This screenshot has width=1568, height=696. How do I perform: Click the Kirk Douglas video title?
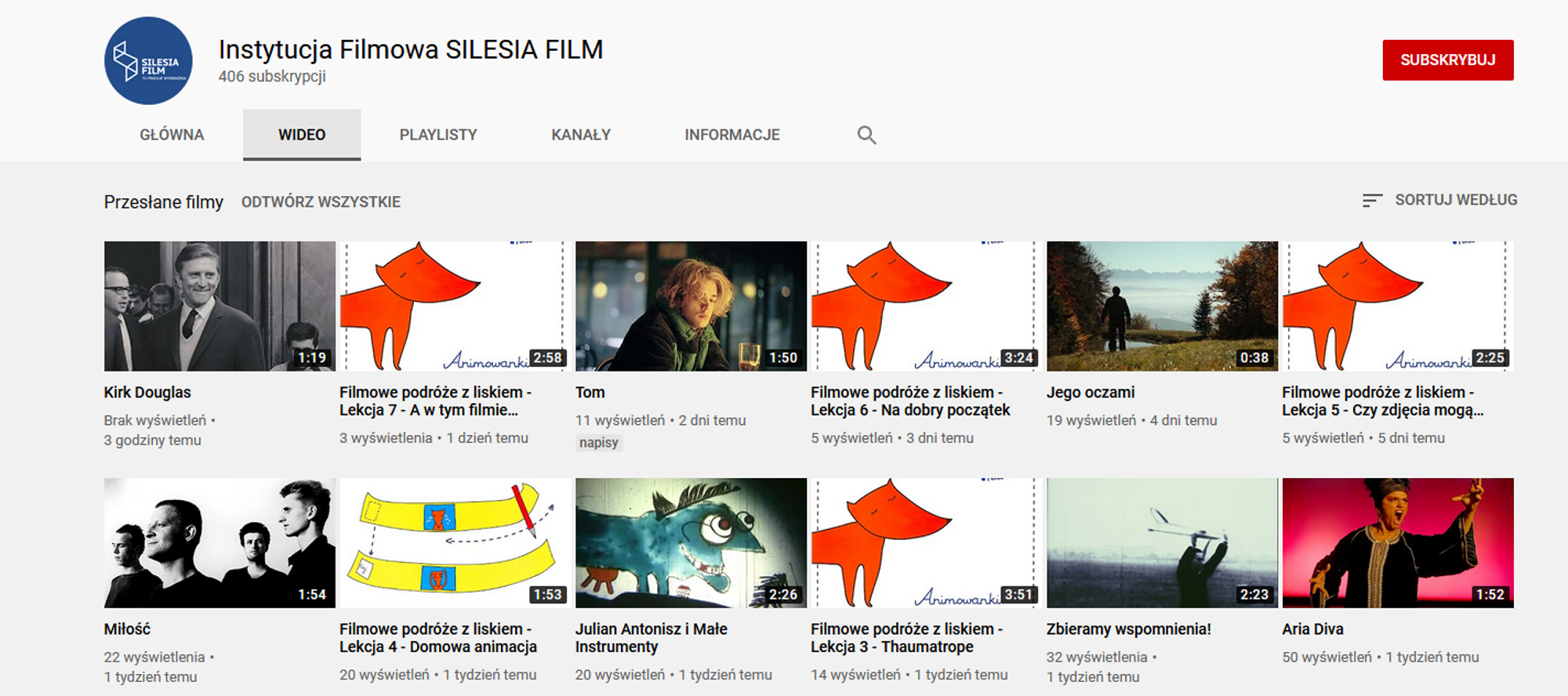click(147, 393)
